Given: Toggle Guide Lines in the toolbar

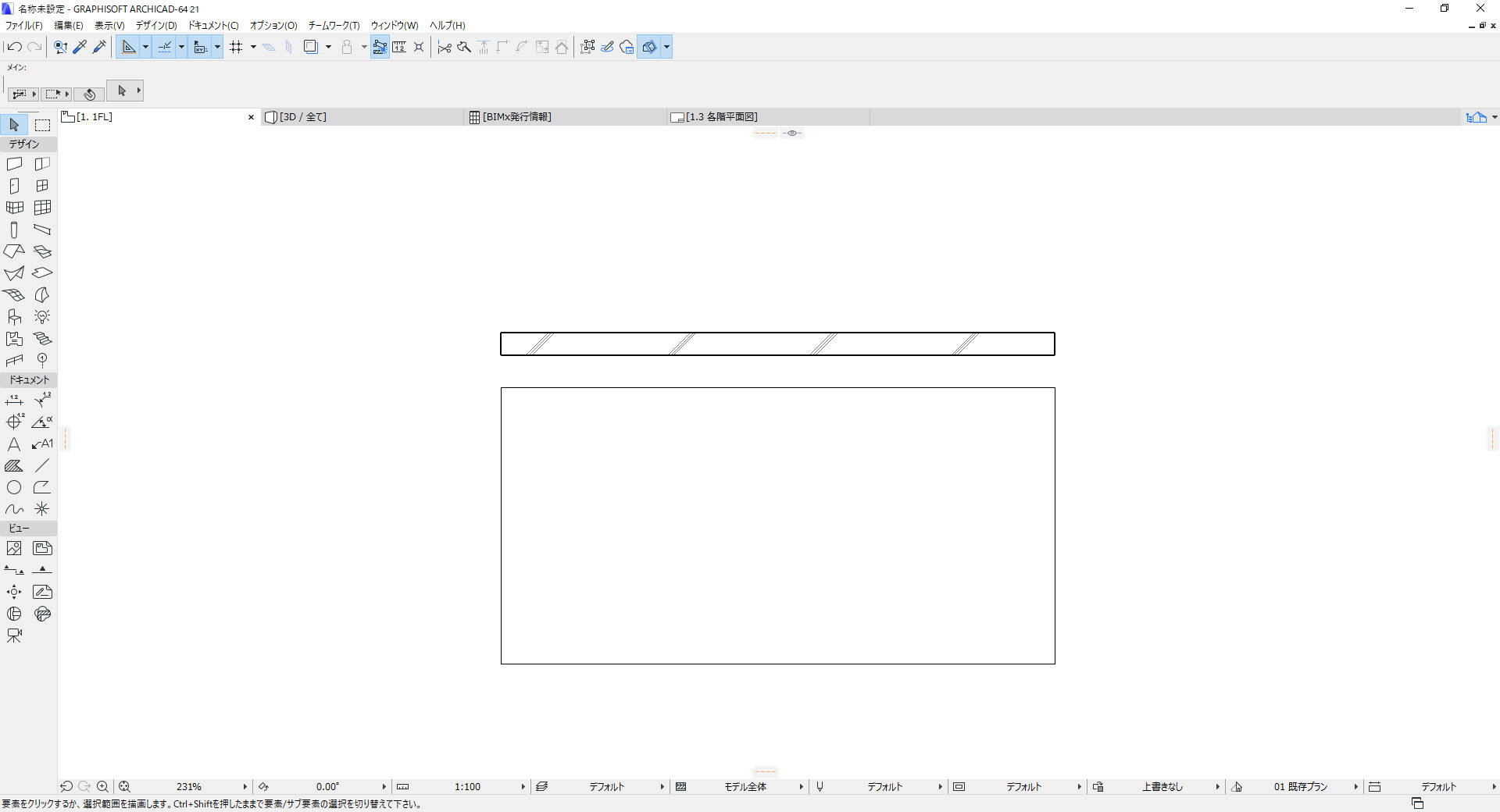Looking at the screenshot, I should coord(129,47).
